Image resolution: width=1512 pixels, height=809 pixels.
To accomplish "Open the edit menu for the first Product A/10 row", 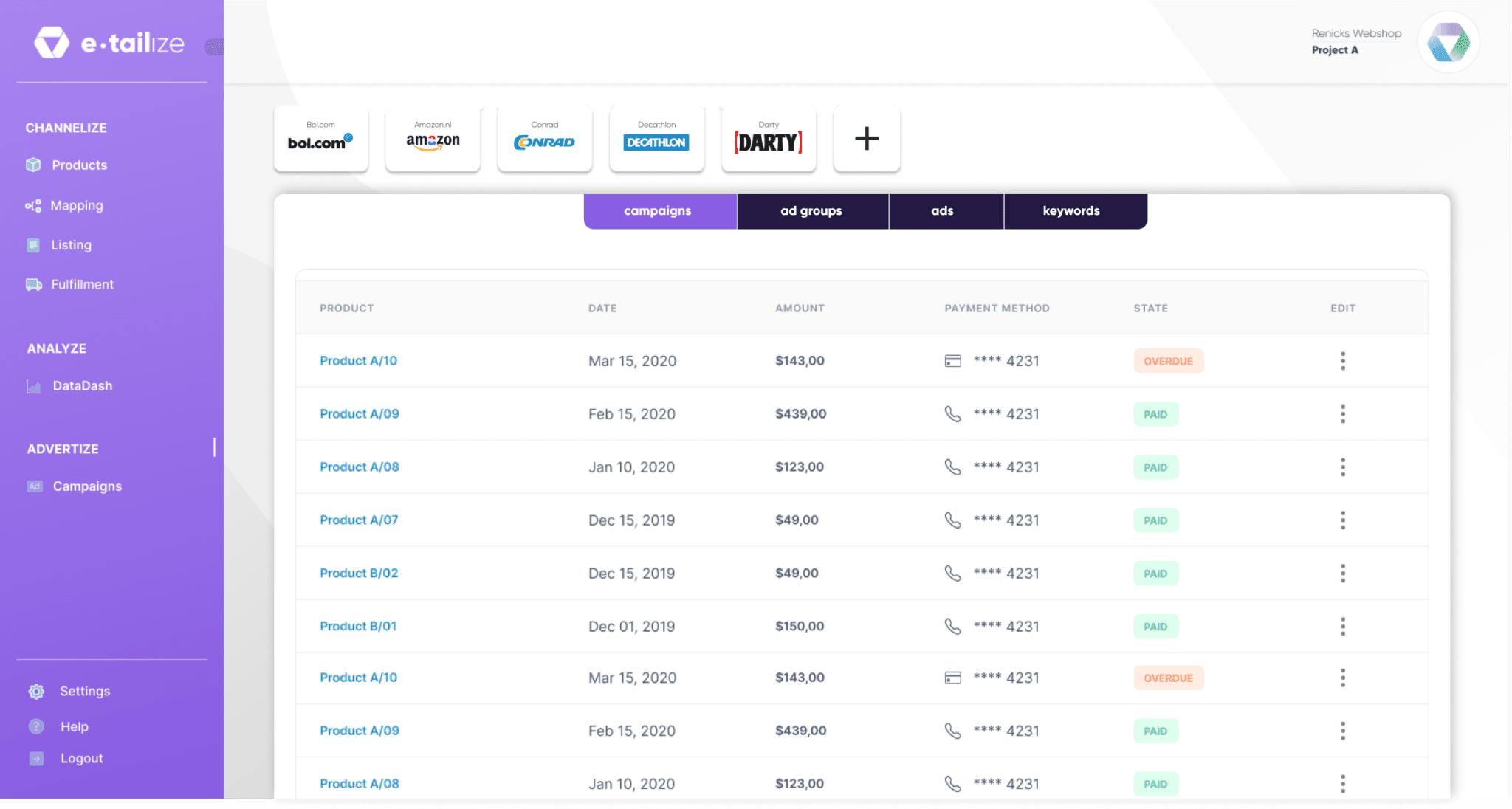I will tap(1343, 361).
